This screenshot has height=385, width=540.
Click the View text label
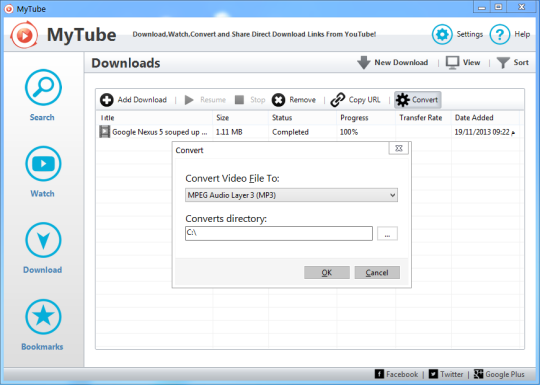tap(471, 62)
